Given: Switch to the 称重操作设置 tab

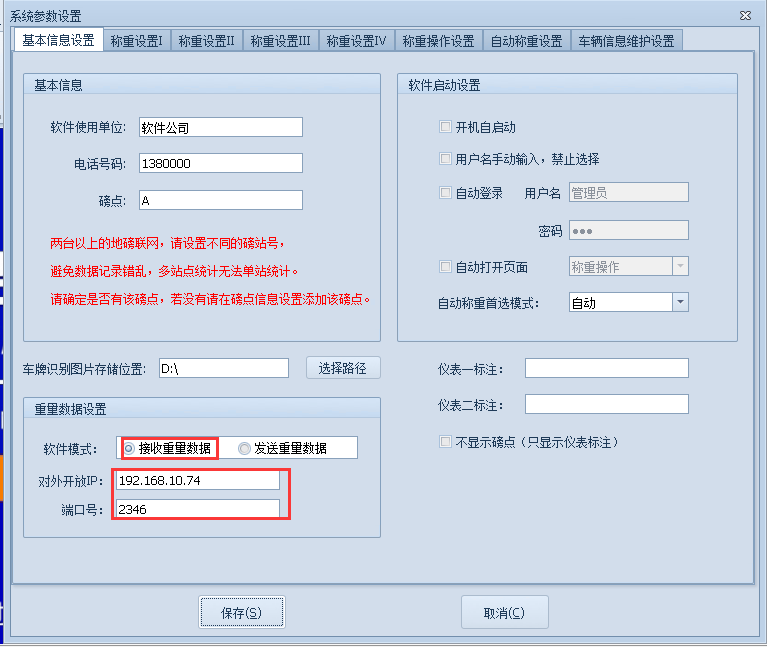Looking at the screenshot, I should pyautogui.click(x=438, y=41).
